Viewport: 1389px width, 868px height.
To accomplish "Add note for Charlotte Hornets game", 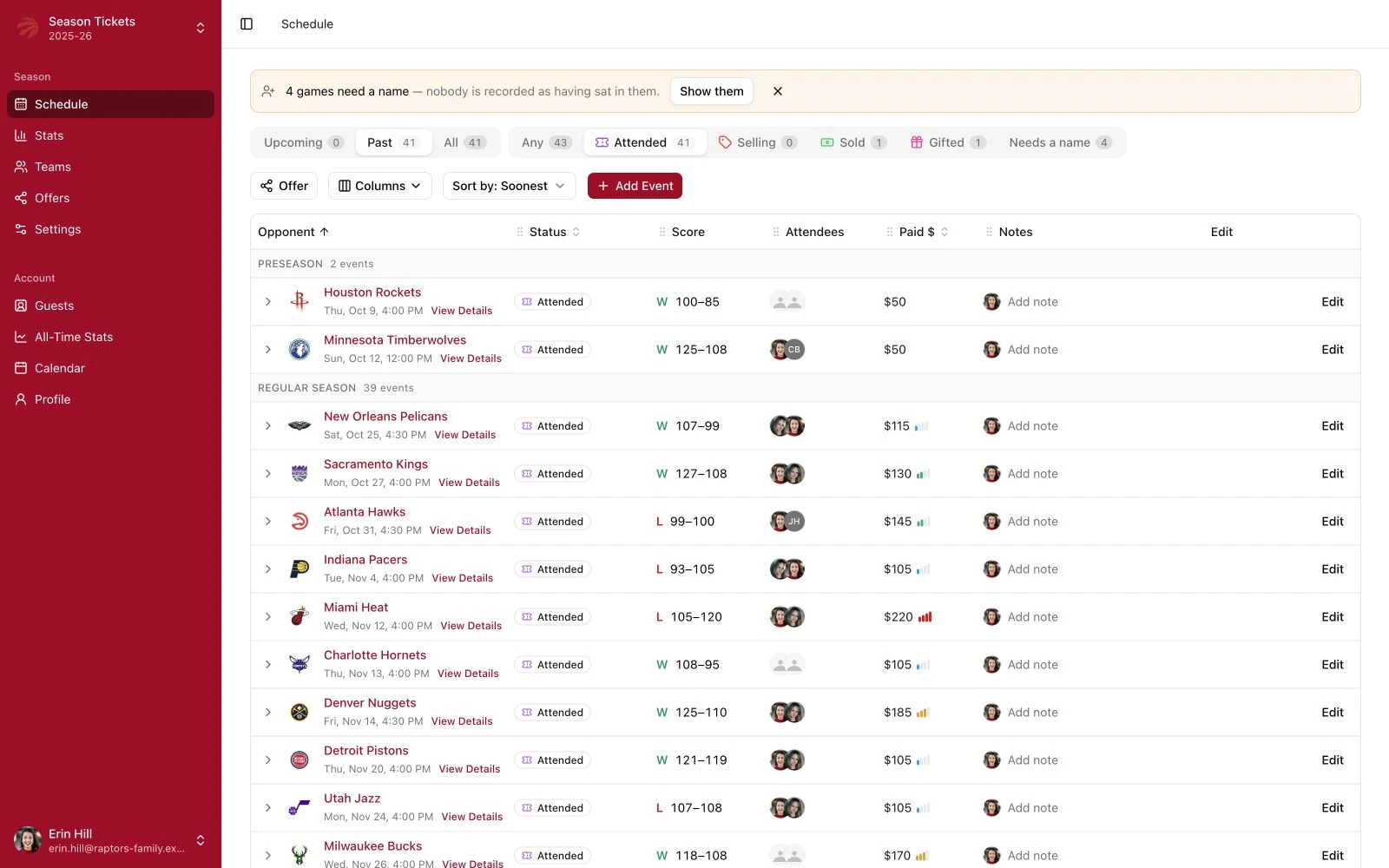I will coord(1032,664).
